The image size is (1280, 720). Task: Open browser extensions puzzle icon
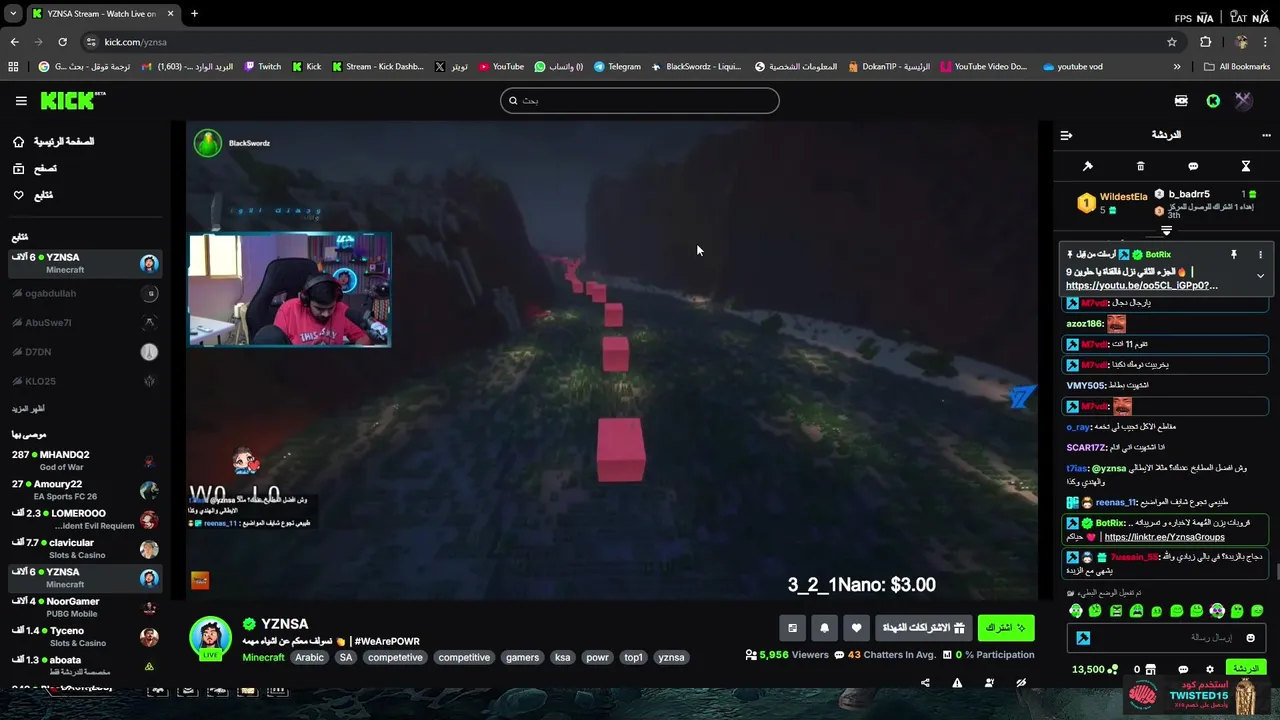tap(1205, 42)
